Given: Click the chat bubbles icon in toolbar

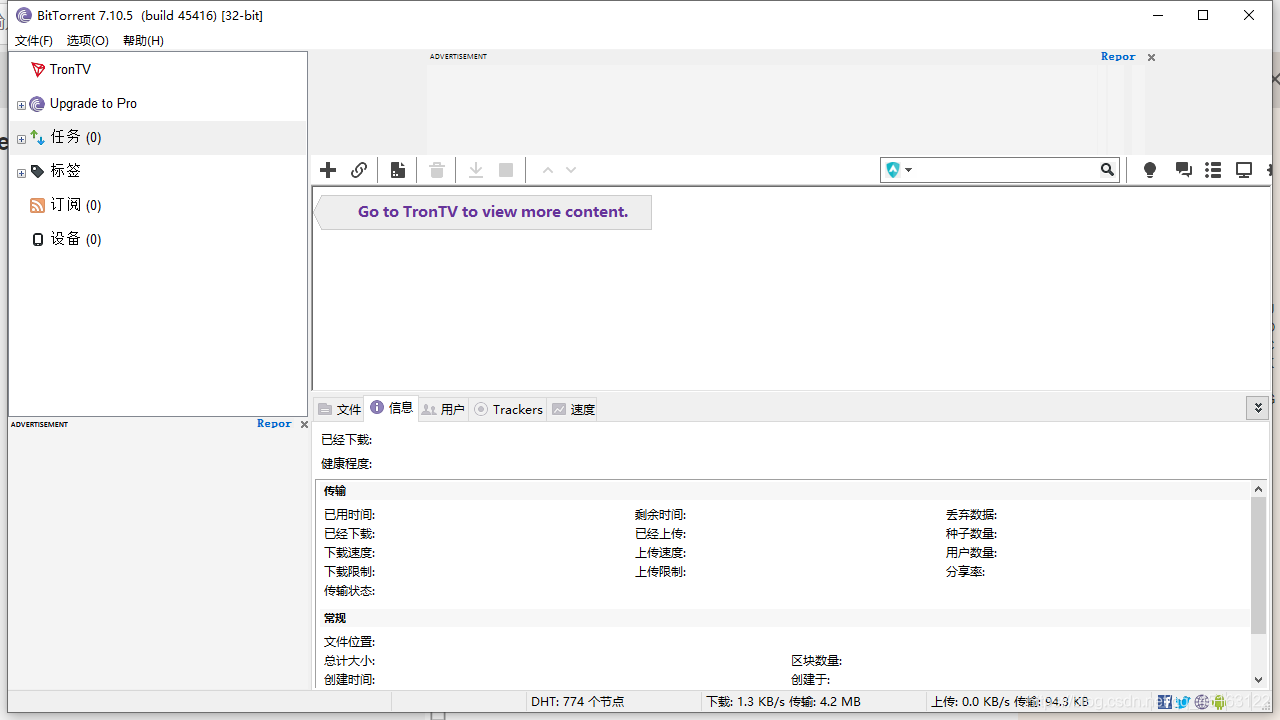Looking at the screenshot, I should click(x=1184, y=170).
